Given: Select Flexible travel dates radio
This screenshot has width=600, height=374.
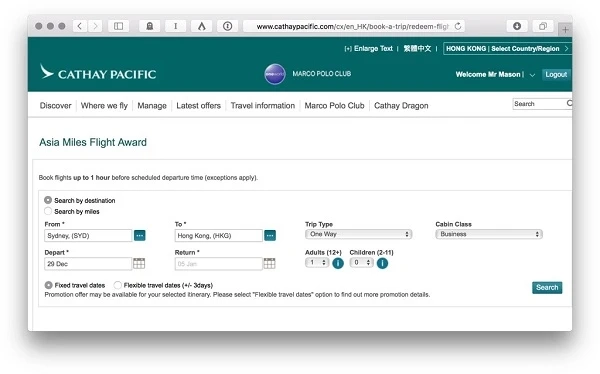Looking at the screenshot, I should pyautogui.click(x=117, y=285).
